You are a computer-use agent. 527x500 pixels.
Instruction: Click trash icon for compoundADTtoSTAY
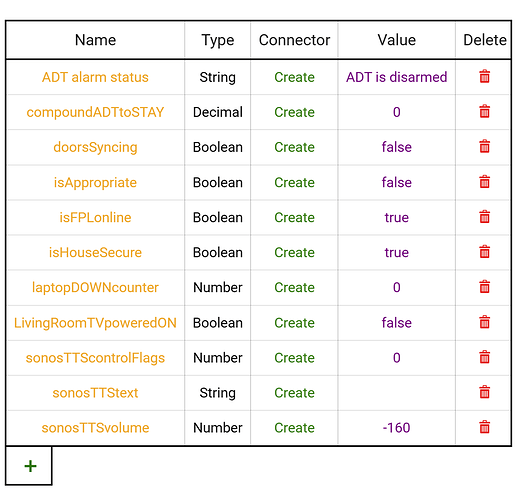[x=484, y=112]
